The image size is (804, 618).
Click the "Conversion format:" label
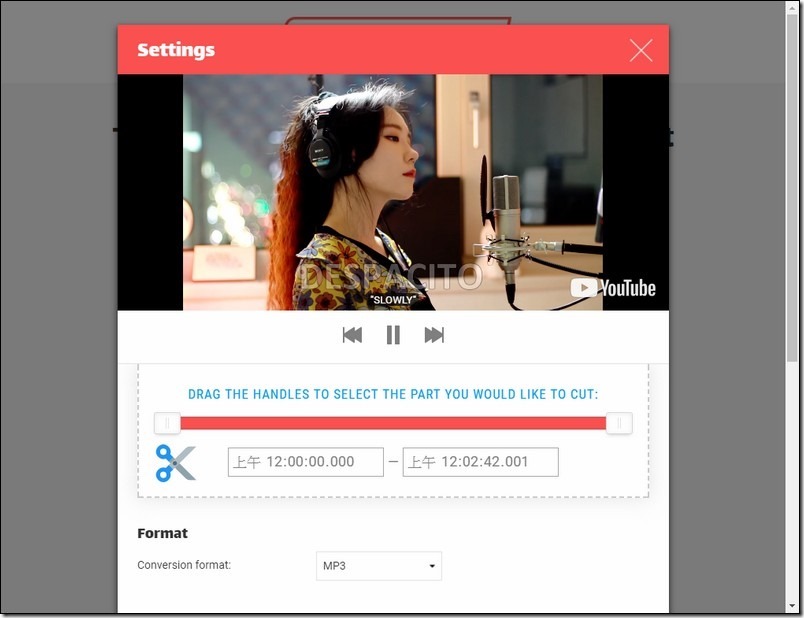(x=184, y=565)
